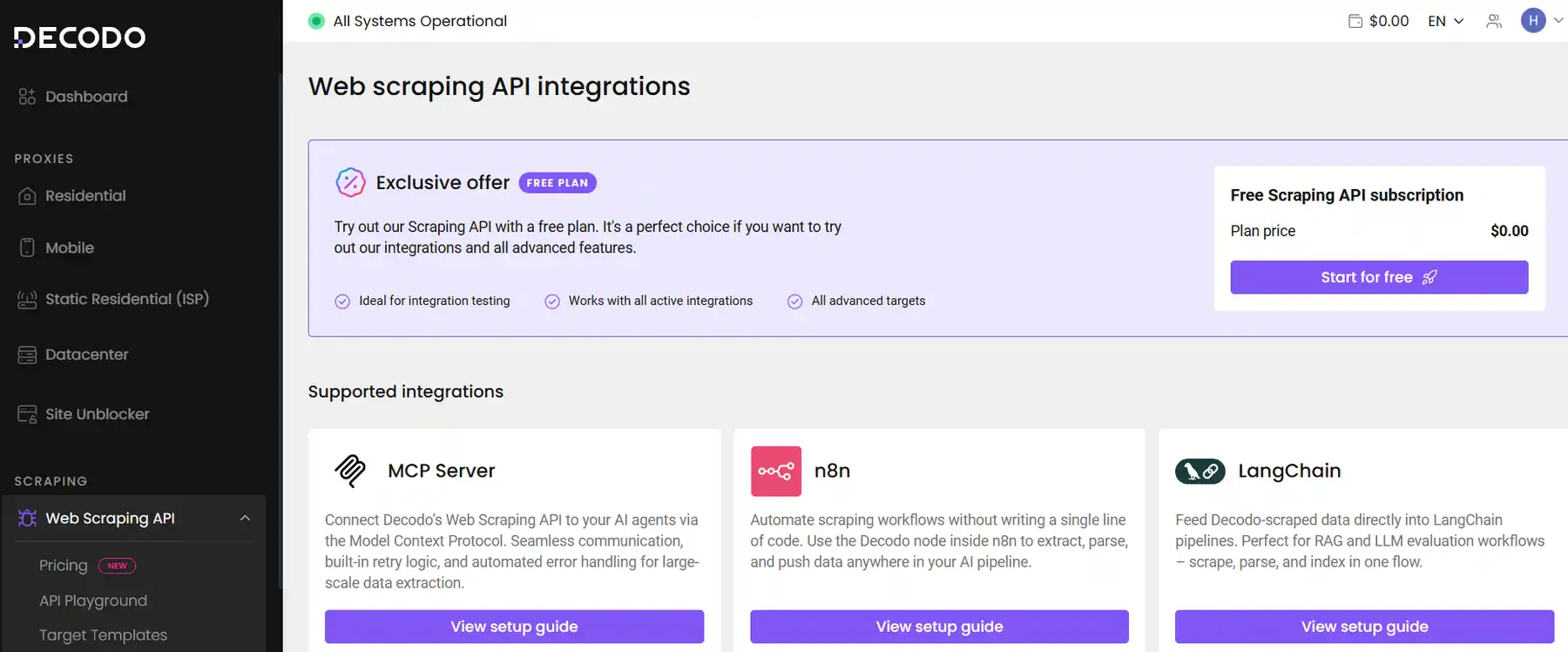Click the Mobile phone icon

27,248
